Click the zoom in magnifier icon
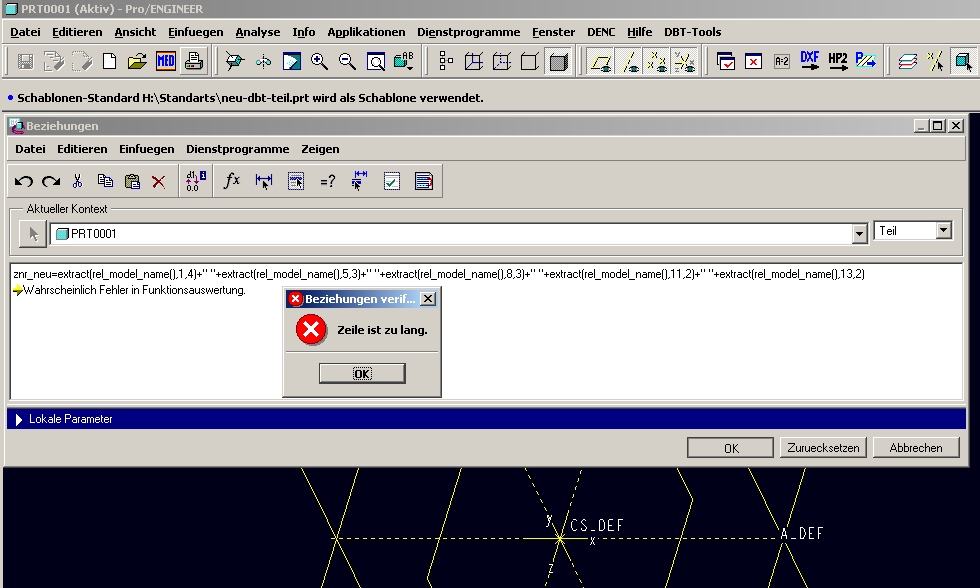This screenshot has width=980, height=588. click(x=319, y=61)
